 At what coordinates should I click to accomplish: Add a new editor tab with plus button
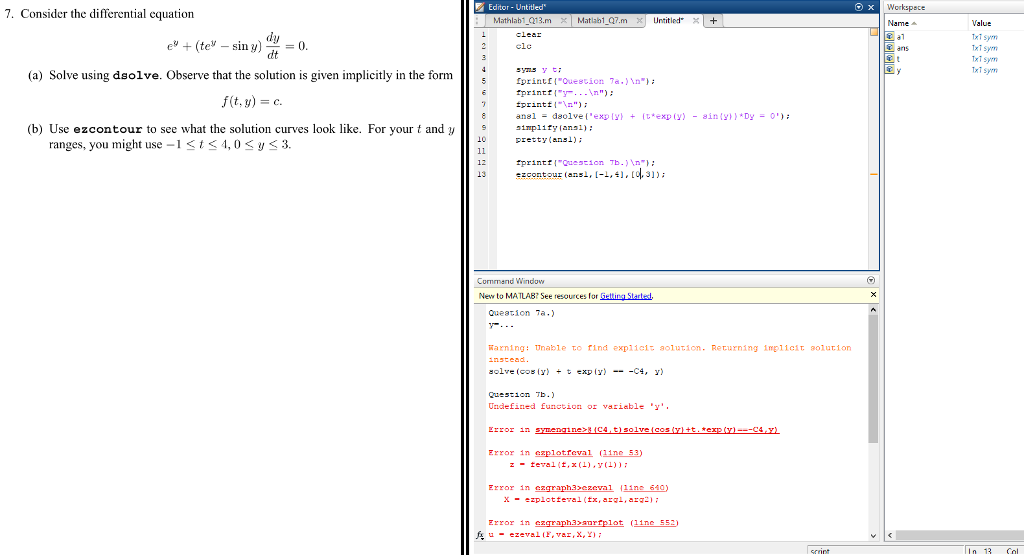point(713,21)
